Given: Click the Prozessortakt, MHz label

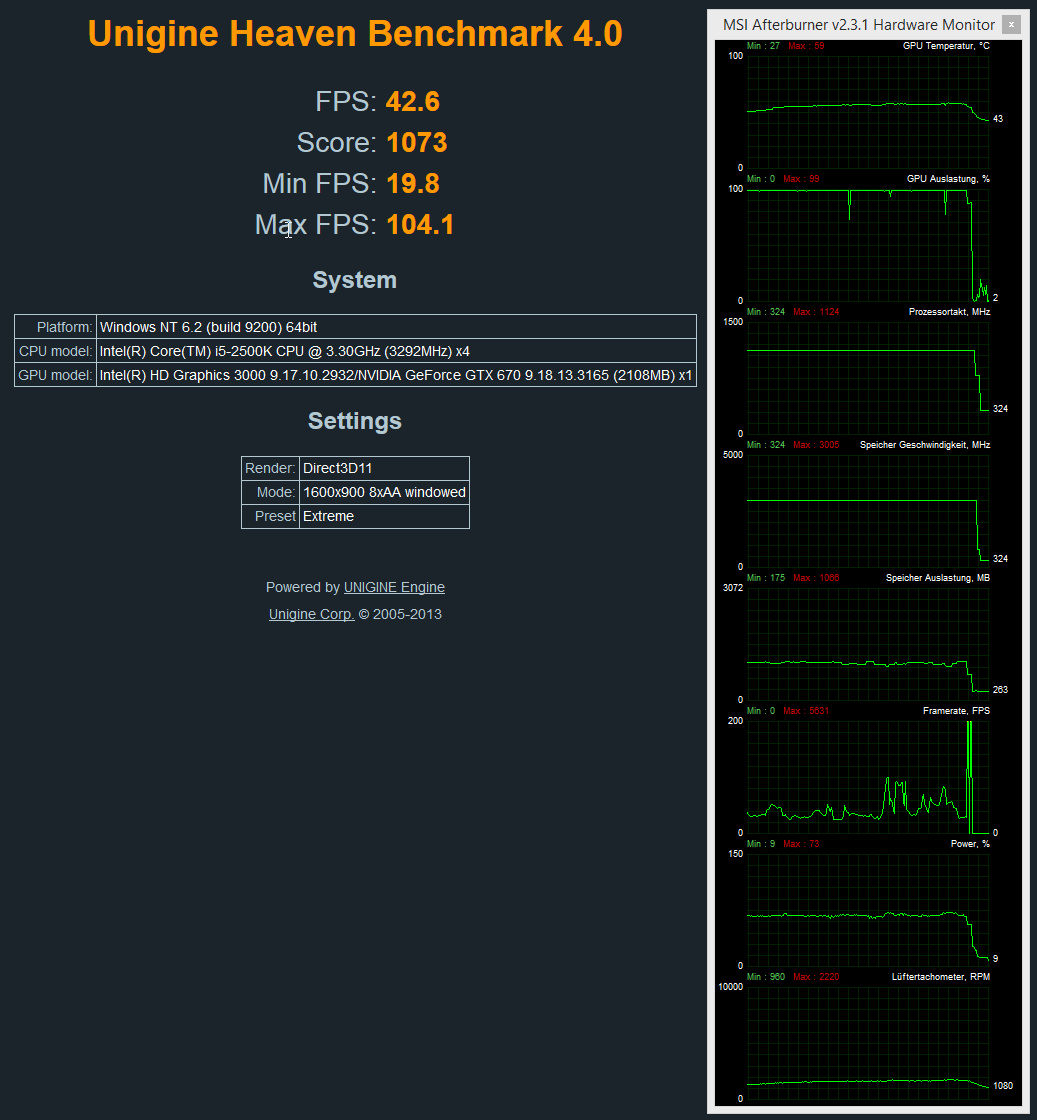Looking at the screenshot, I should 949,311.
